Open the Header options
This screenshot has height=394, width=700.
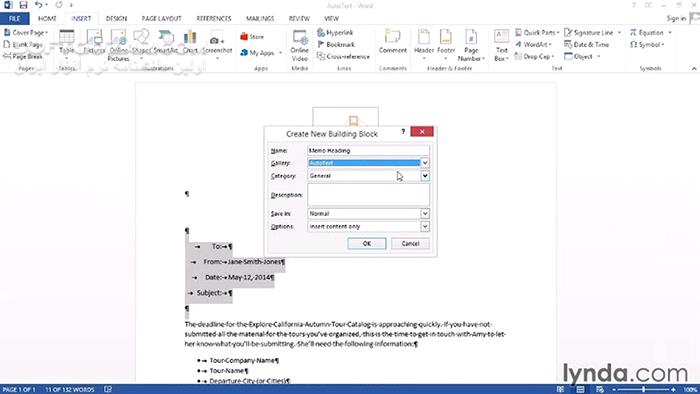[424, 45]
